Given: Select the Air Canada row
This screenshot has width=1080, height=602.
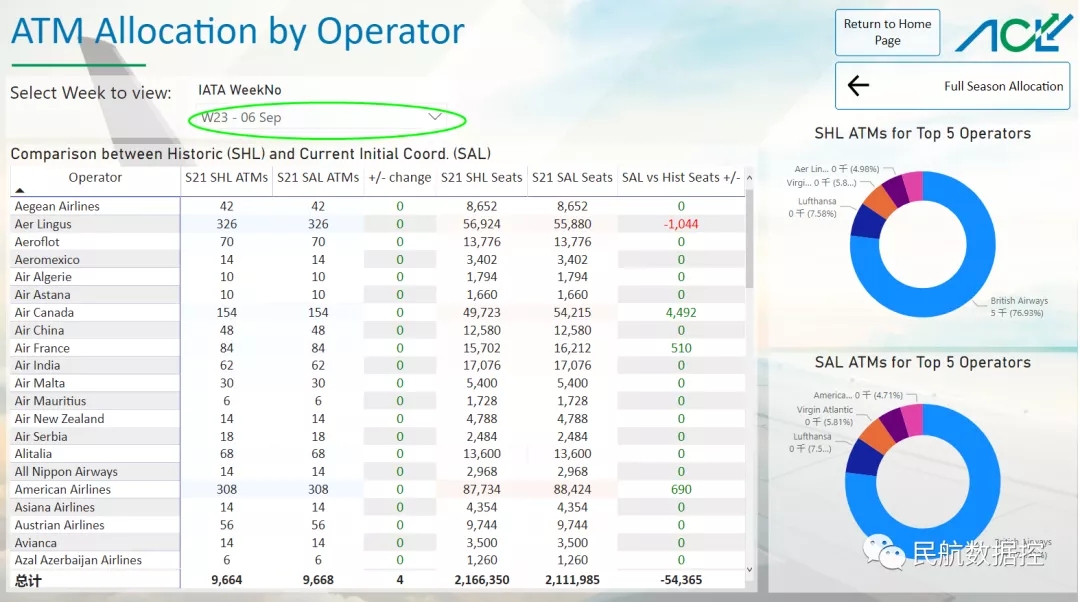Looking at the screenshot, I should [x=377, y=313].
